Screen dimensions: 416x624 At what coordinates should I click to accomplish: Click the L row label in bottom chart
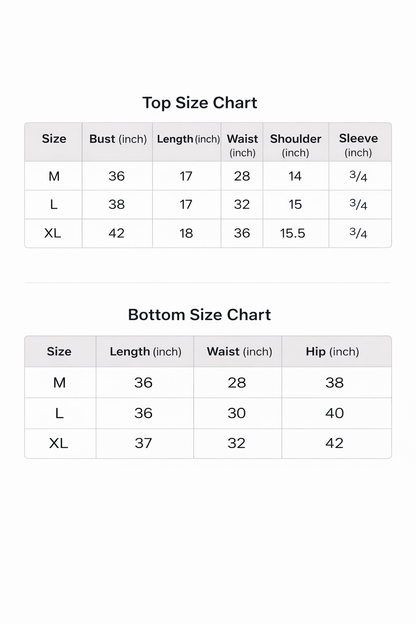click(x=59, y=413)
